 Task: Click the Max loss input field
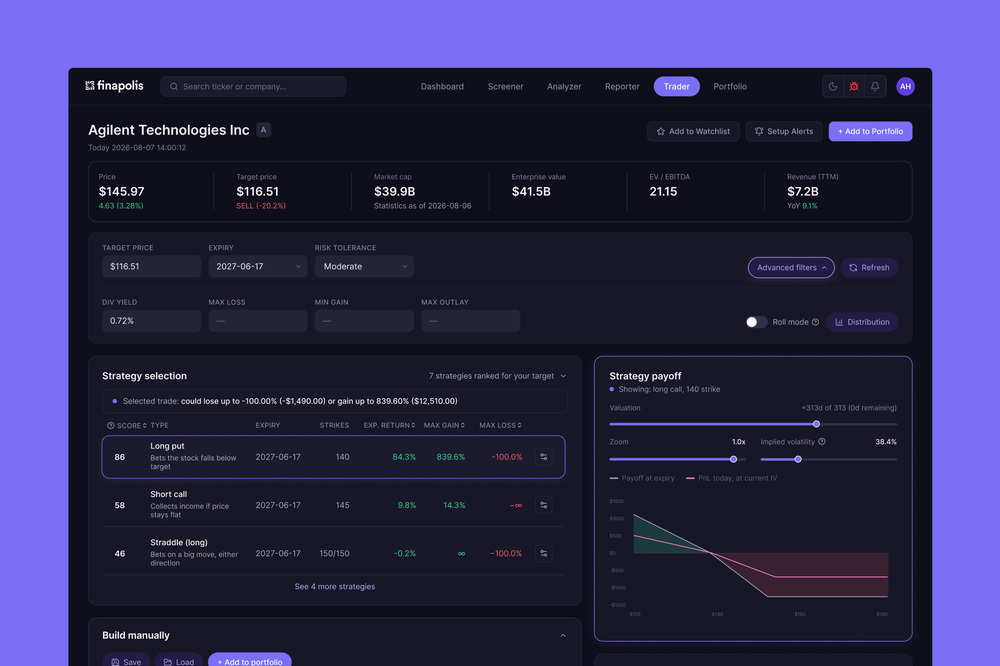click(258, 321)
